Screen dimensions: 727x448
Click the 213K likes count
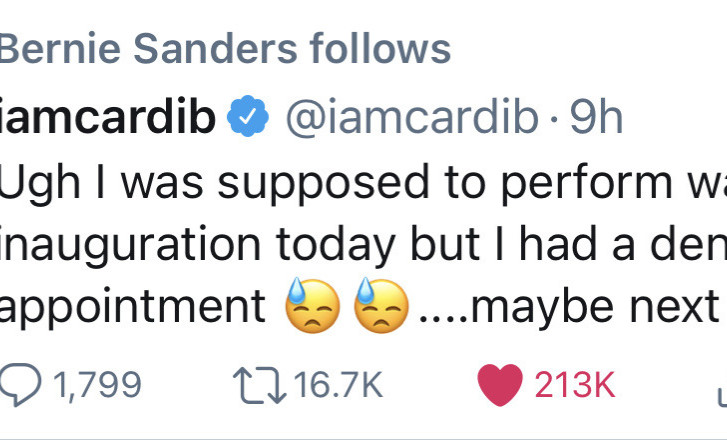point(575,385)
